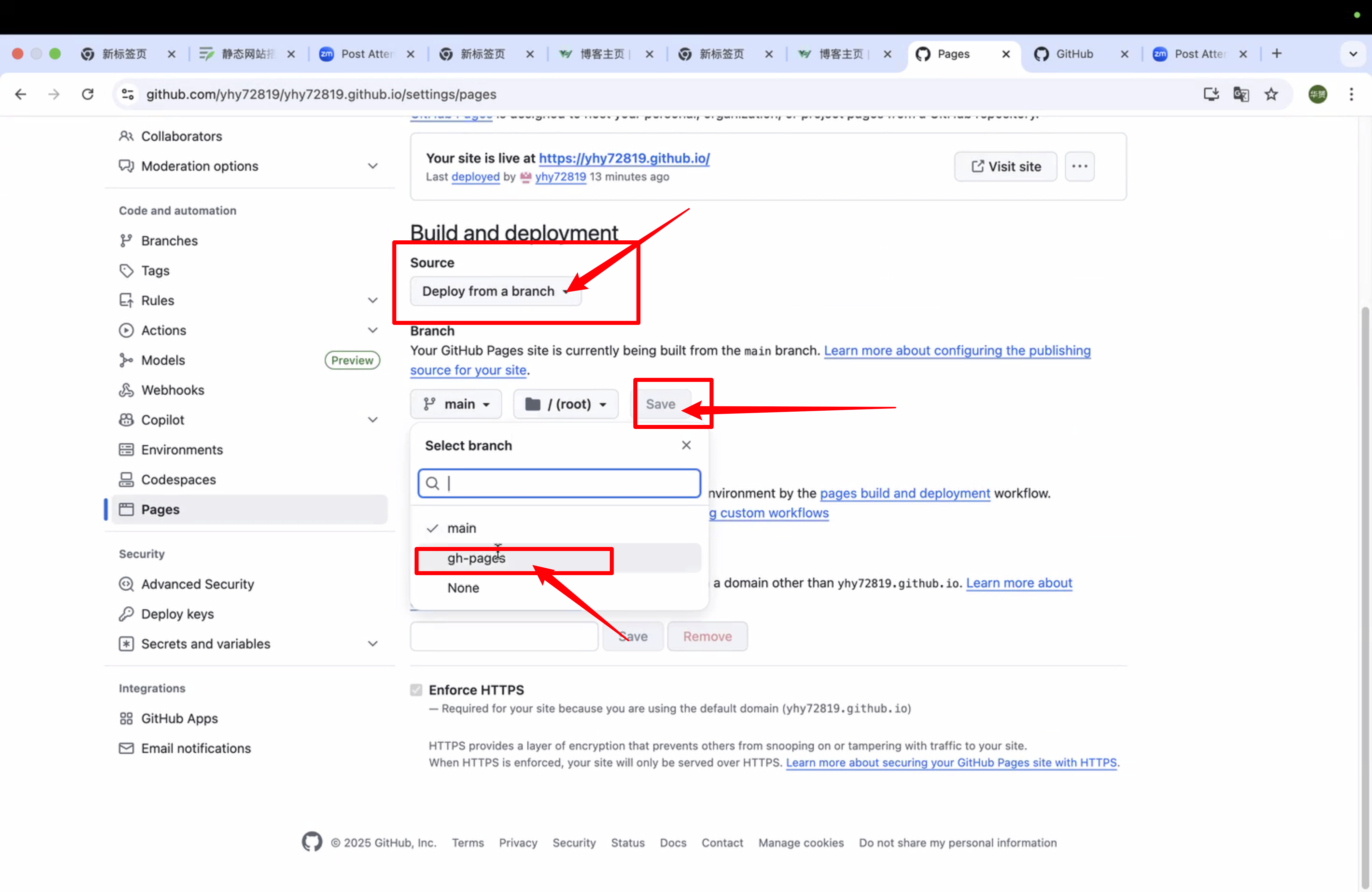The width and height of the screenshot is (1372, 892).
Task: Click the branch filter search field
Action: [x=559, y=483]
